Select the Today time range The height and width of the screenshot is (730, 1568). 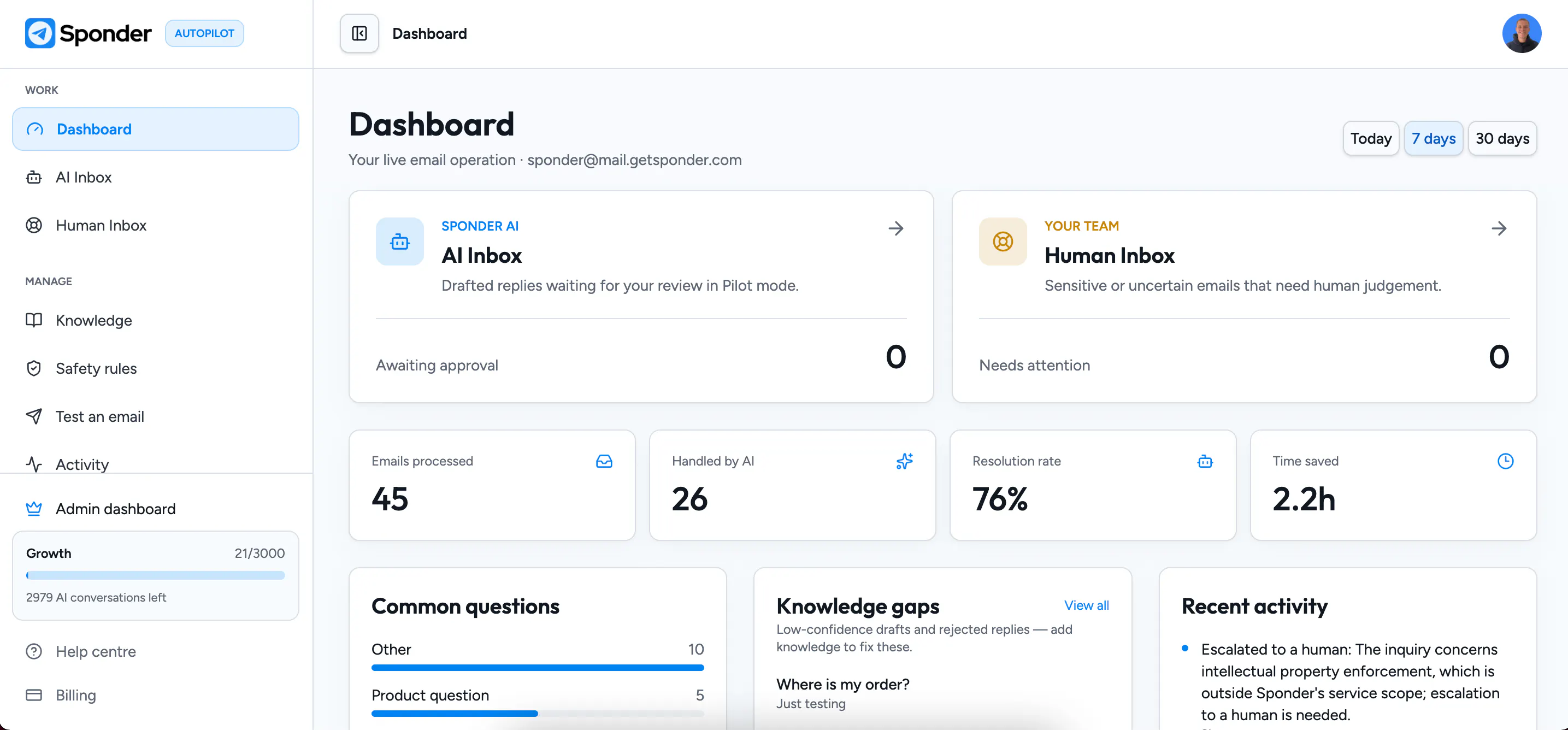point(1371,139)
